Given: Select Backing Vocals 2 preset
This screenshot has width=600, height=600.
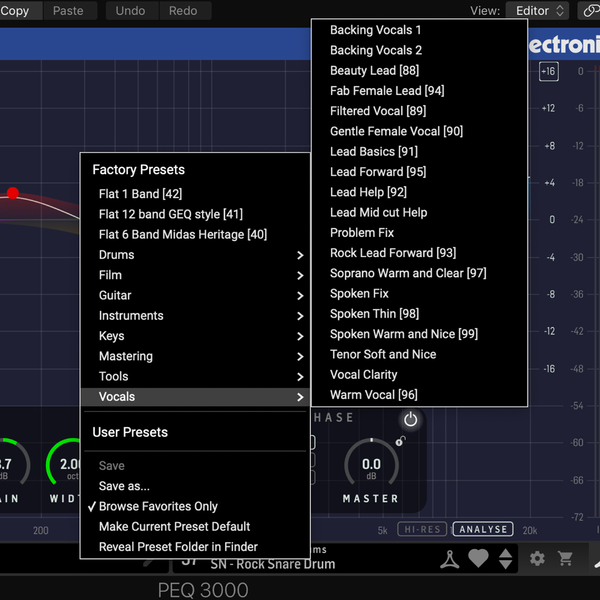Looking at the screenshot, I should tap(419, 50).
